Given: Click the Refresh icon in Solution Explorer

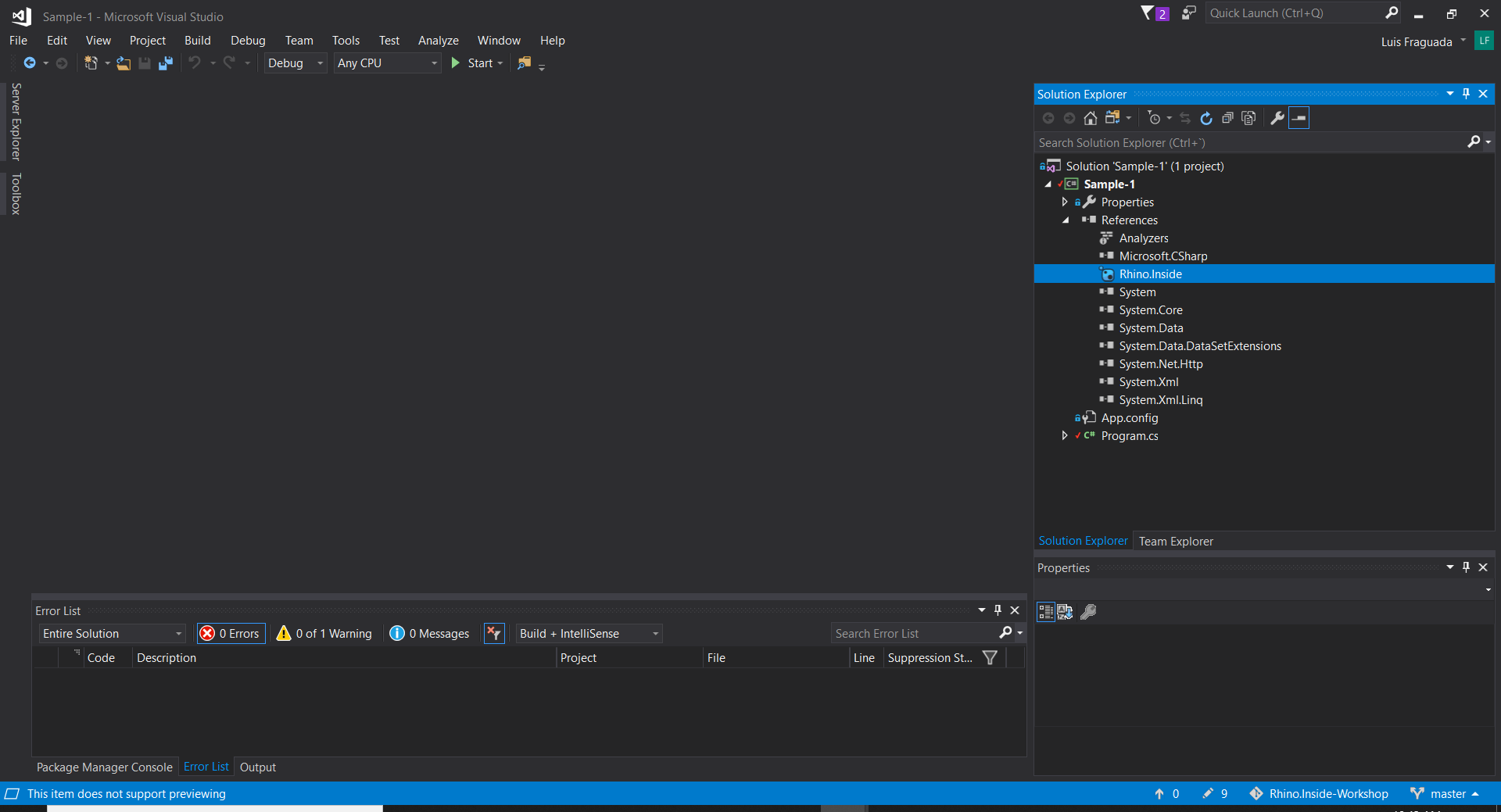Looking at the screenshot, I should pos(1206,118).
